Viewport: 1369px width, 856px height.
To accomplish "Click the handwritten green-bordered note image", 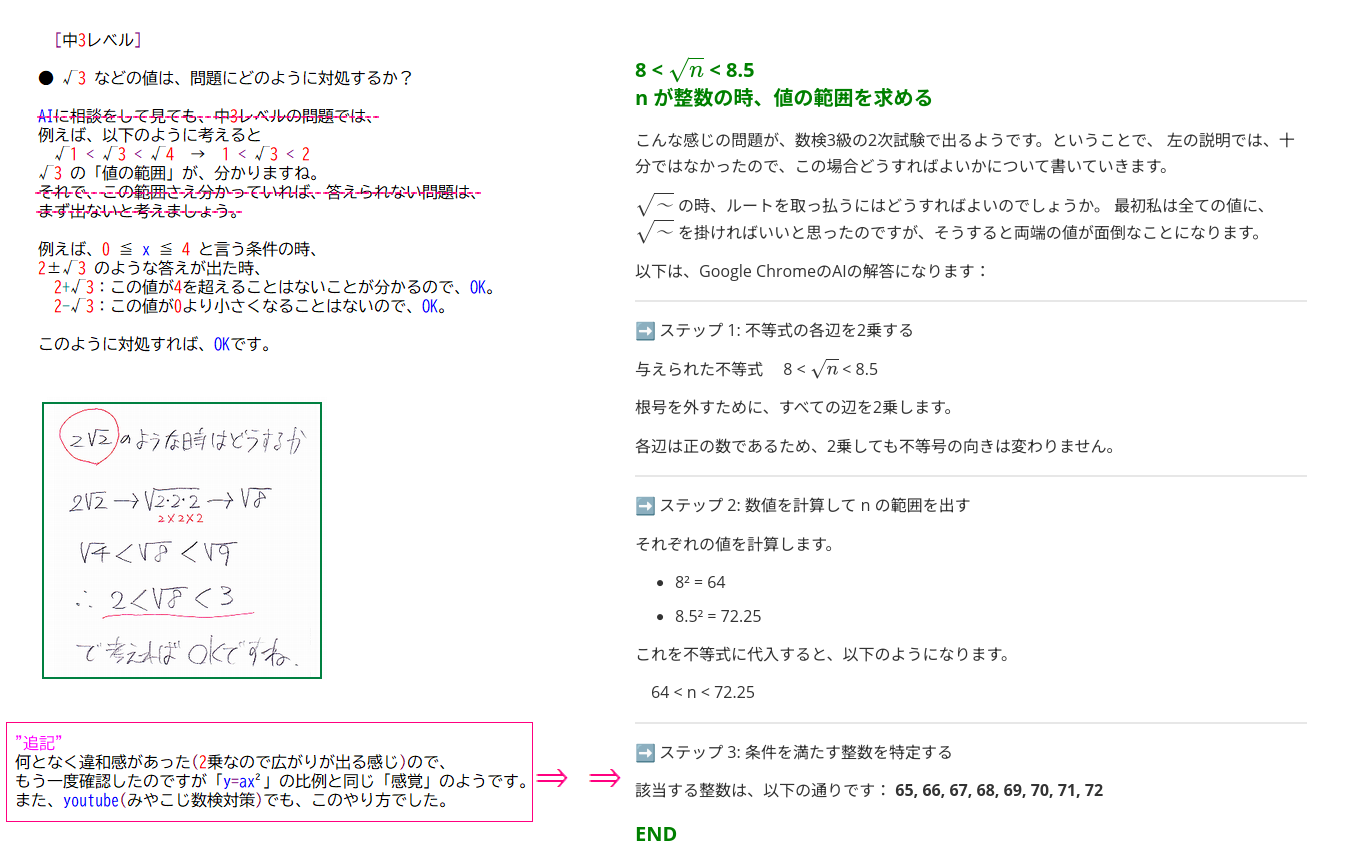I will pyautogui.click(x=180, y=540).
